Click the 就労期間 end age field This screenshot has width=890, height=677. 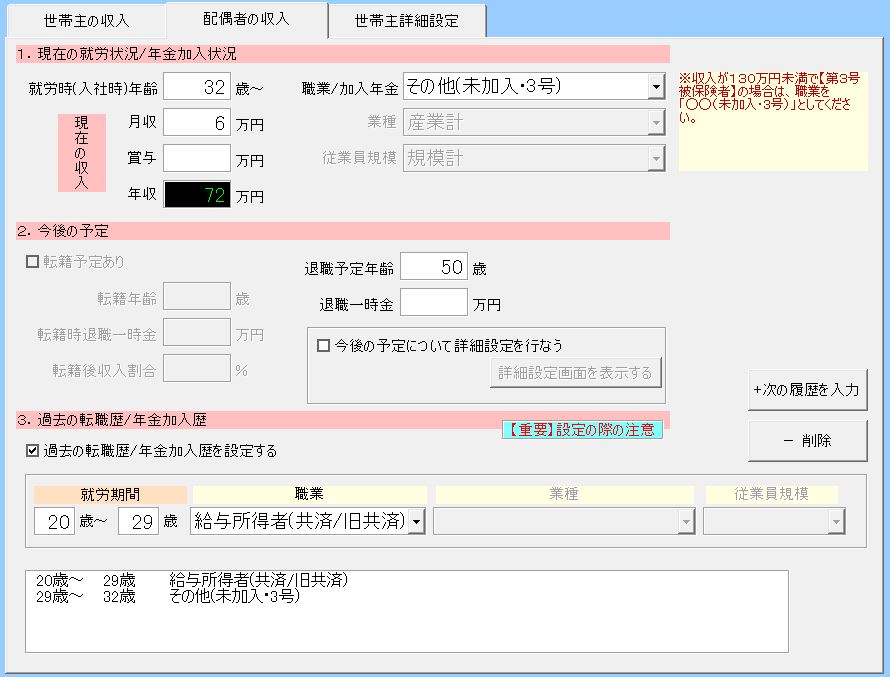click(x=138, y=521)
